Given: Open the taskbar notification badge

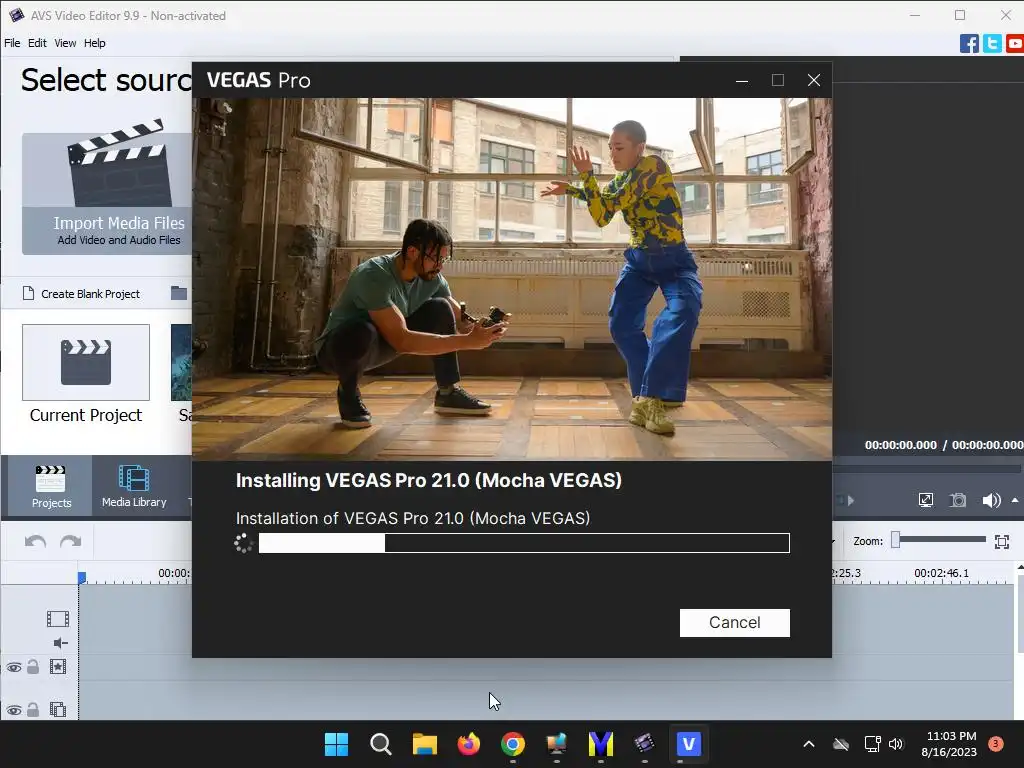Looking at the screenshot, I should click(996, 743).
